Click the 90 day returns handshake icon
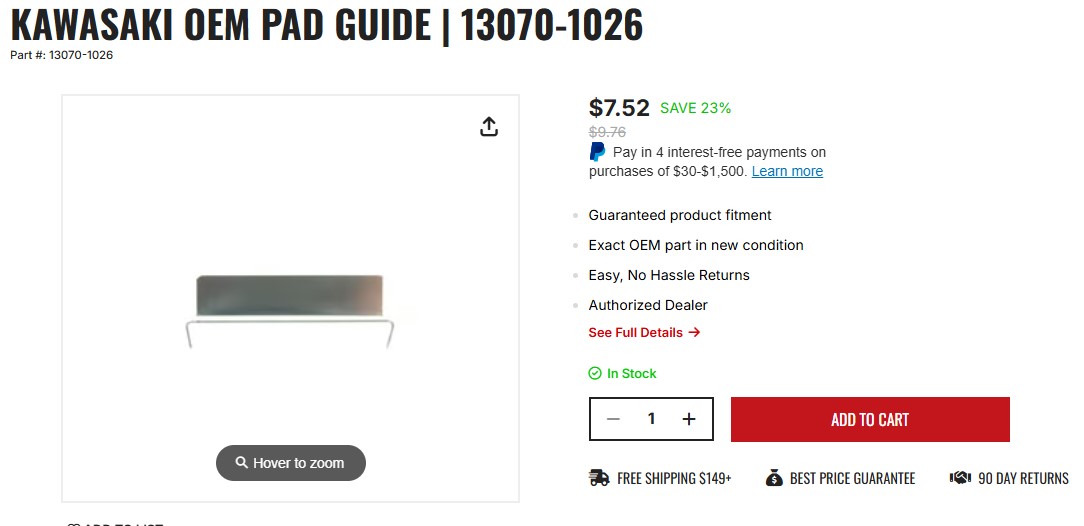Screen dimensions: 1084x526 click(960, 478)
